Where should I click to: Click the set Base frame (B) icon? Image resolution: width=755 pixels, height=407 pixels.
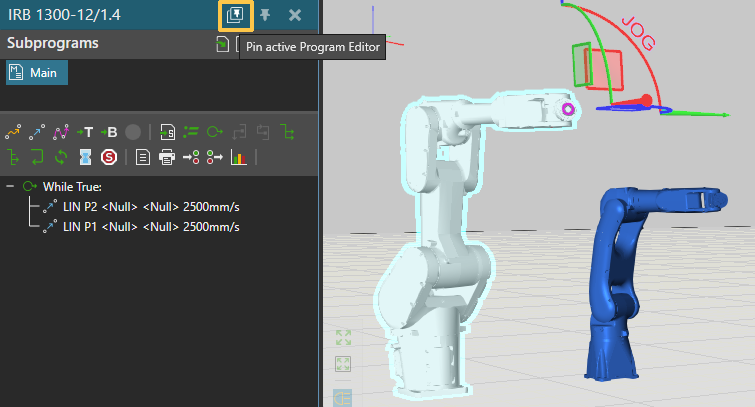[109, 132]
